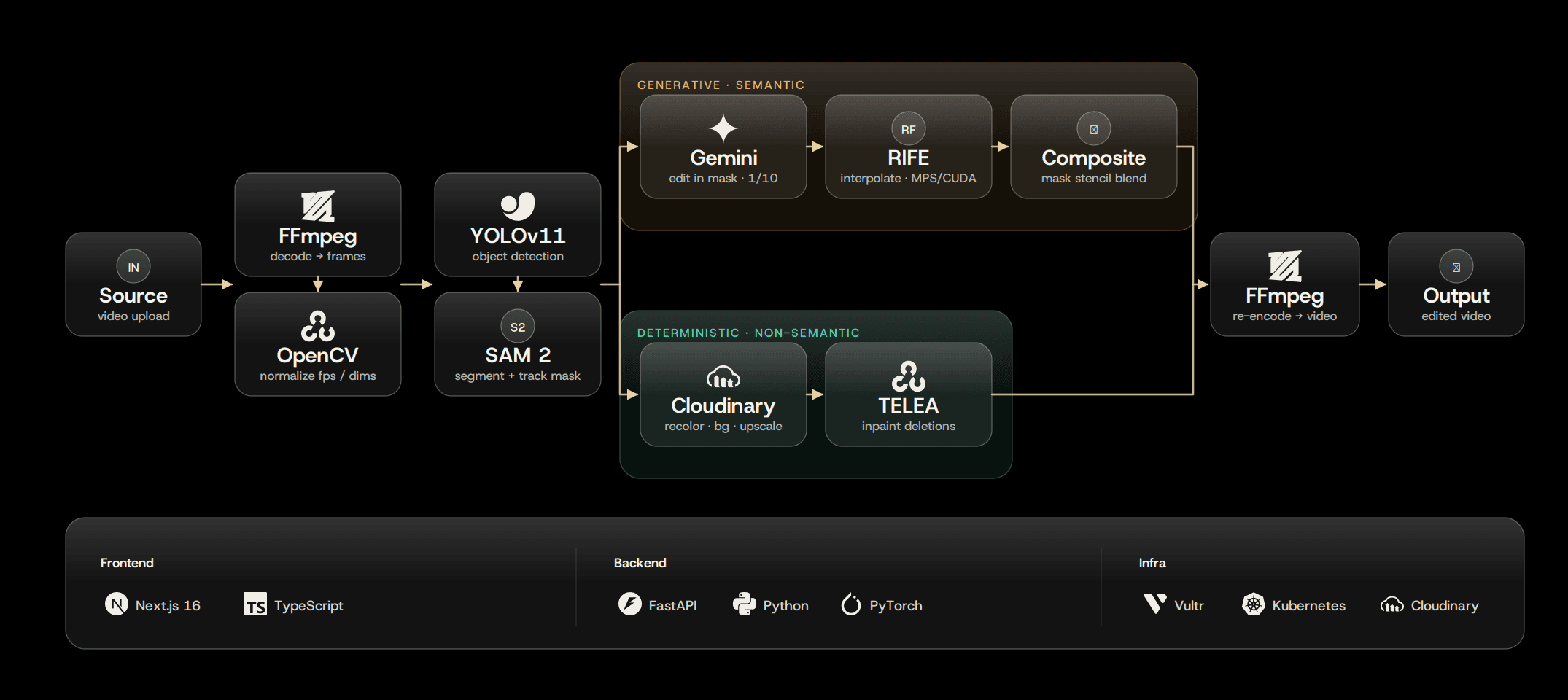The image size is (1568, 700).
Task: Click the 'edited video' caption
Action: (1456, 316)
